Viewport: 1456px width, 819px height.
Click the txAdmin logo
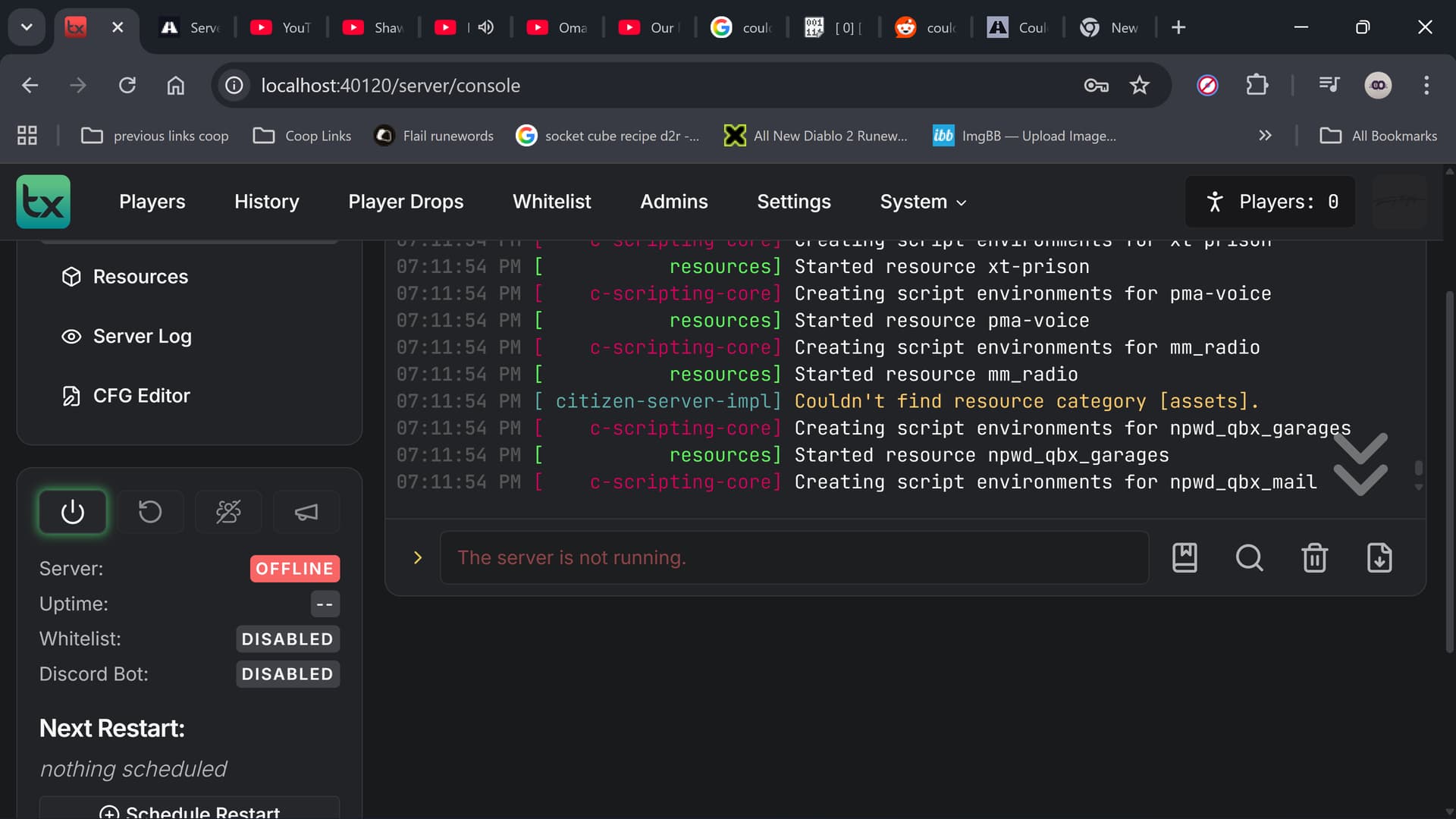42,201
